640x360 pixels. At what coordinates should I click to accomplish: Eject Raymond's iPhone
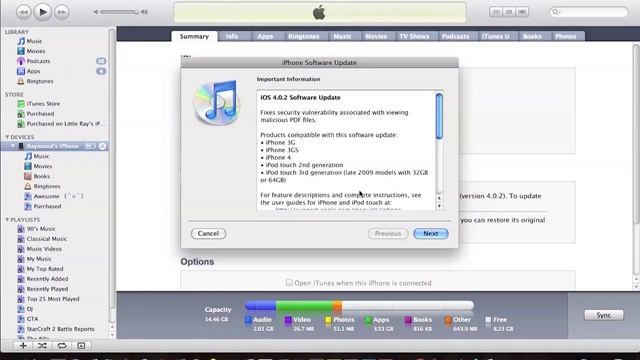coord(102,146)
